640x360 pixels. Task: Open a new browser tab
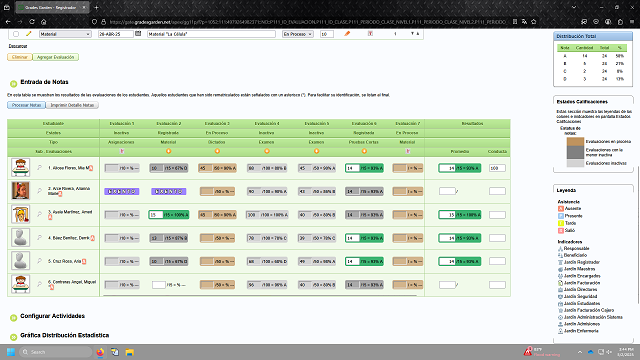click(x=97, y=7)
